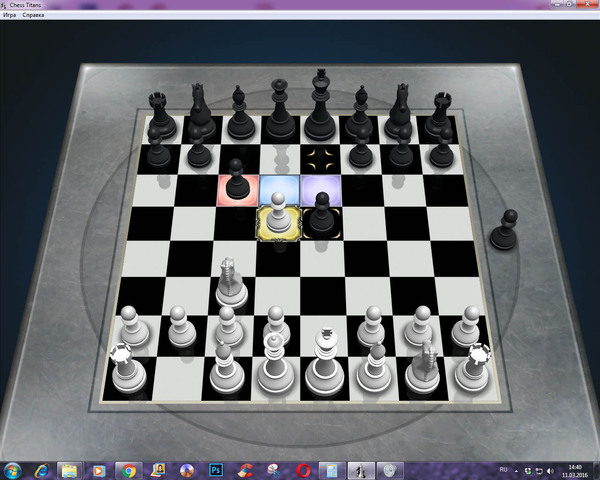Select the black queenside bishop

(240, 113)
